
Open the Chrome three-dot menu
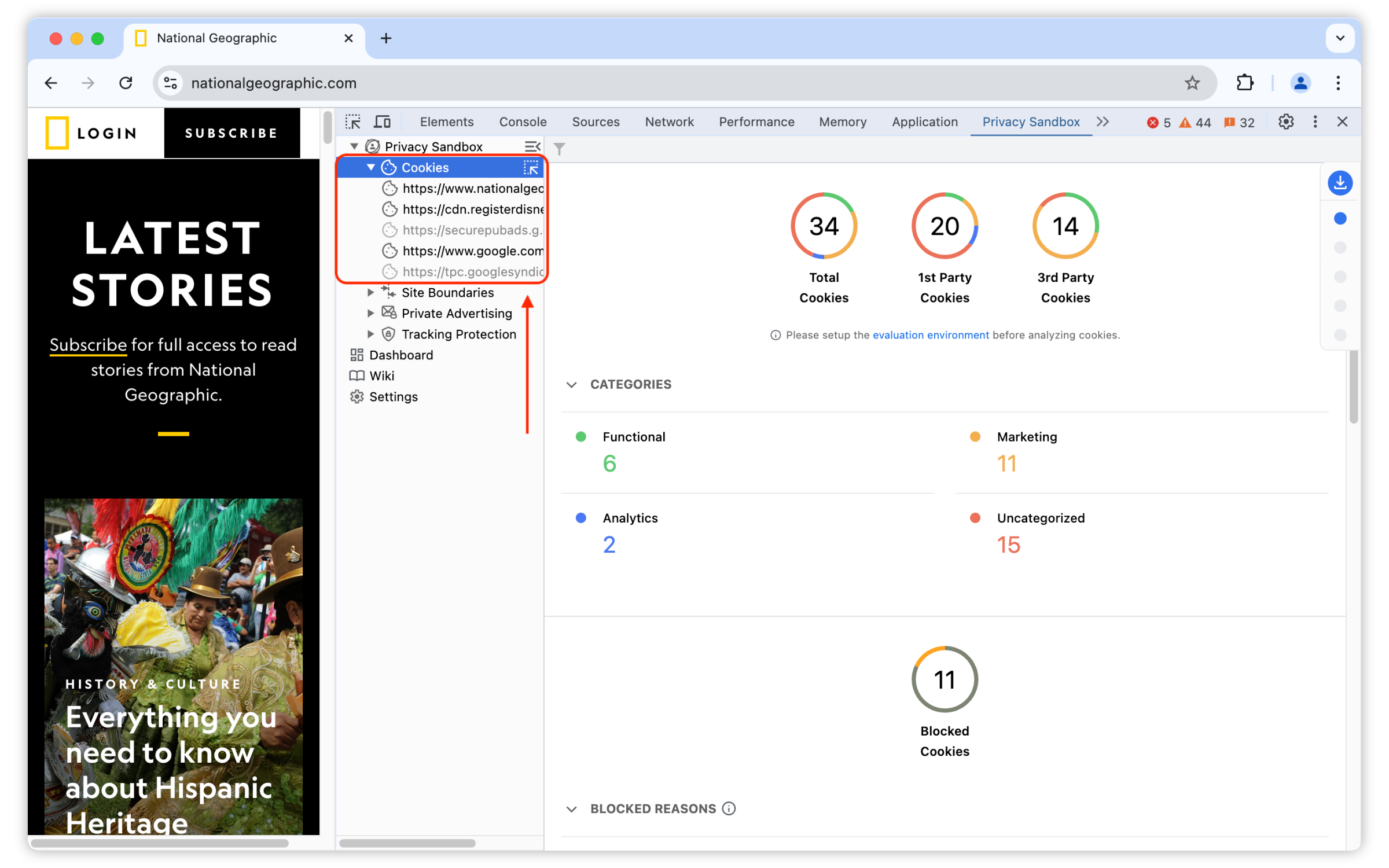coord(1338,83)
